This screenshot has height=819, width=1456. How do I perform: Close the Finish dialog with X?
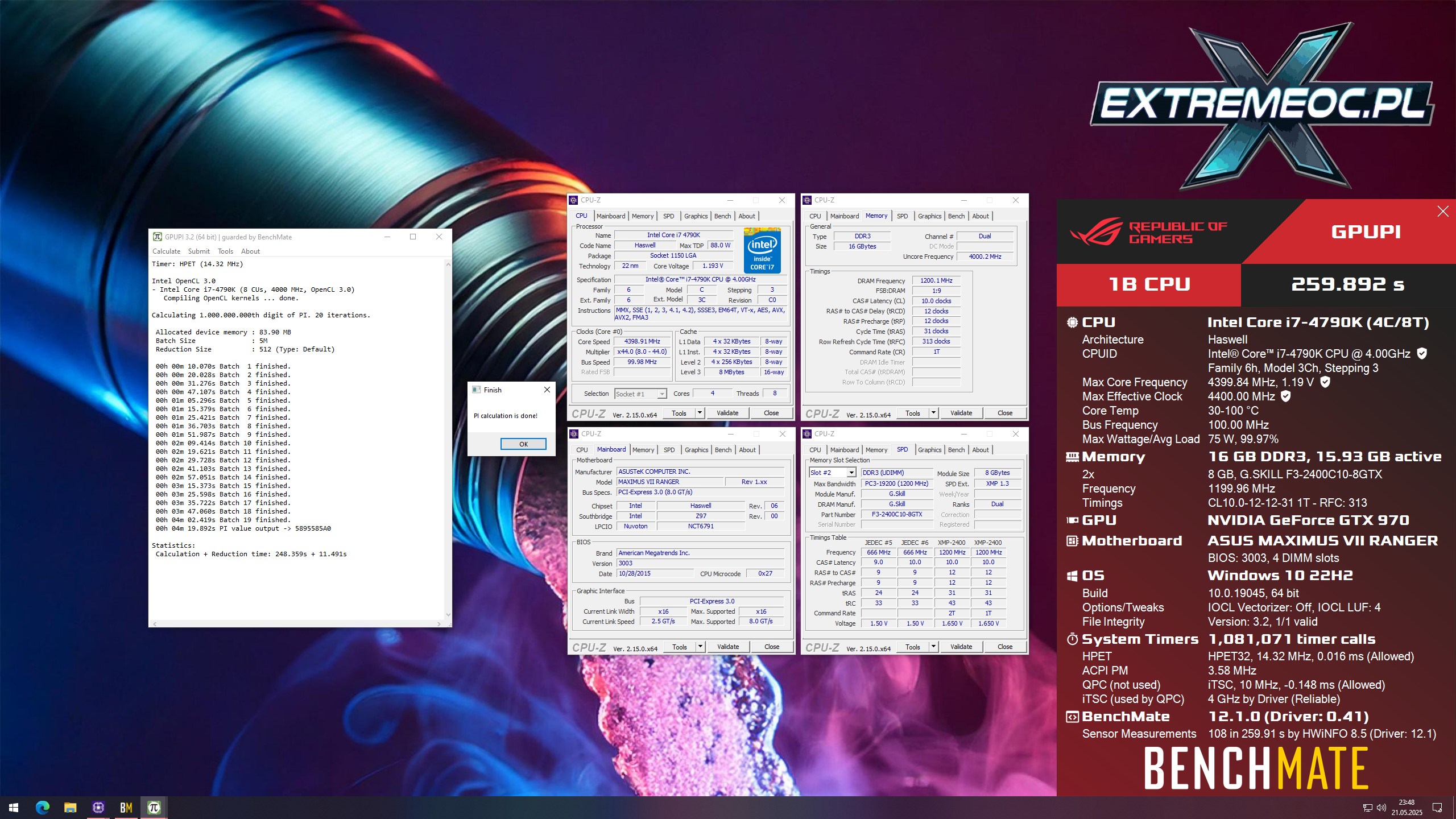[547, 390]
